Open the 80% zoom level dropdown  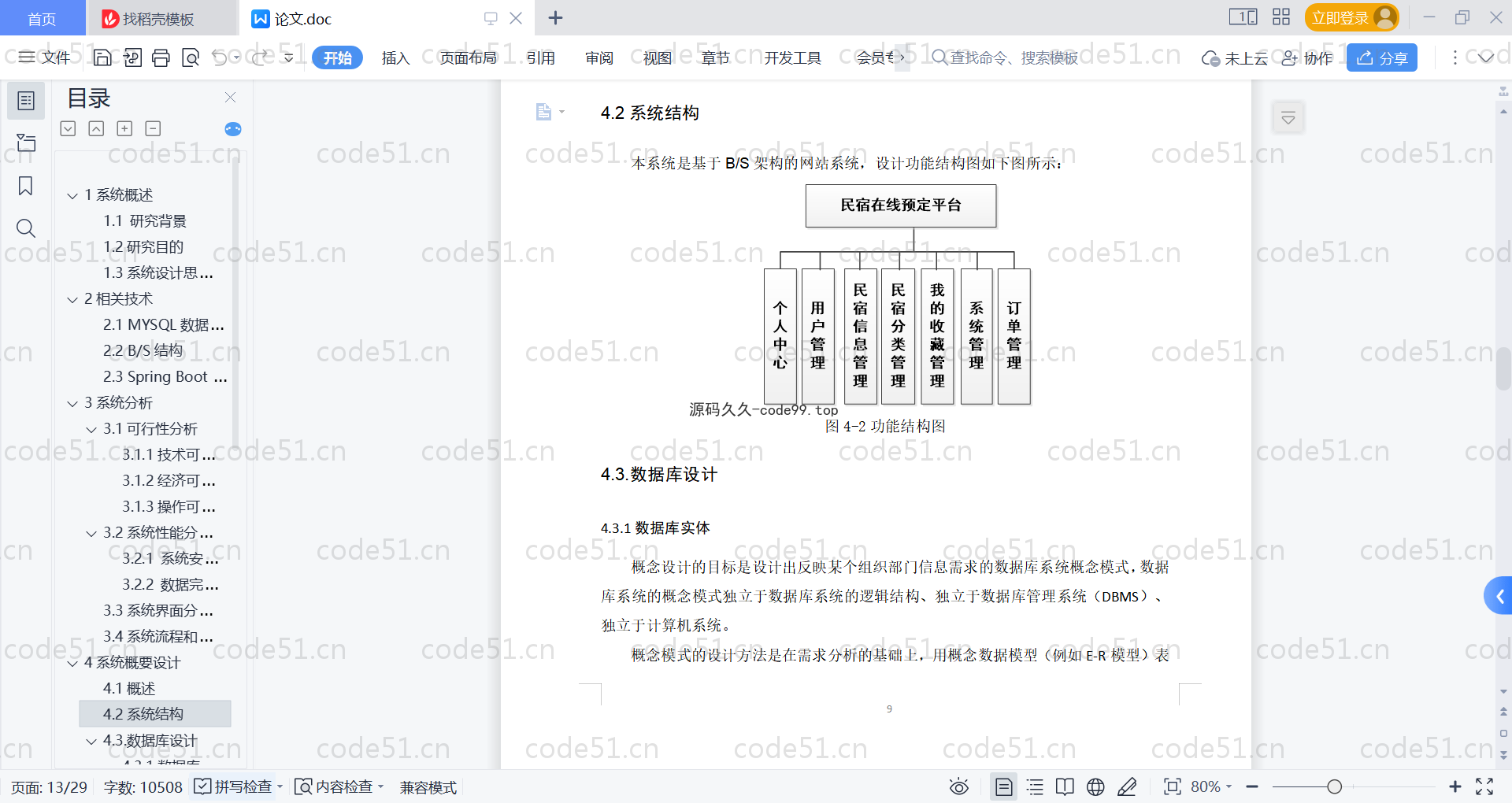(1211, 786)
